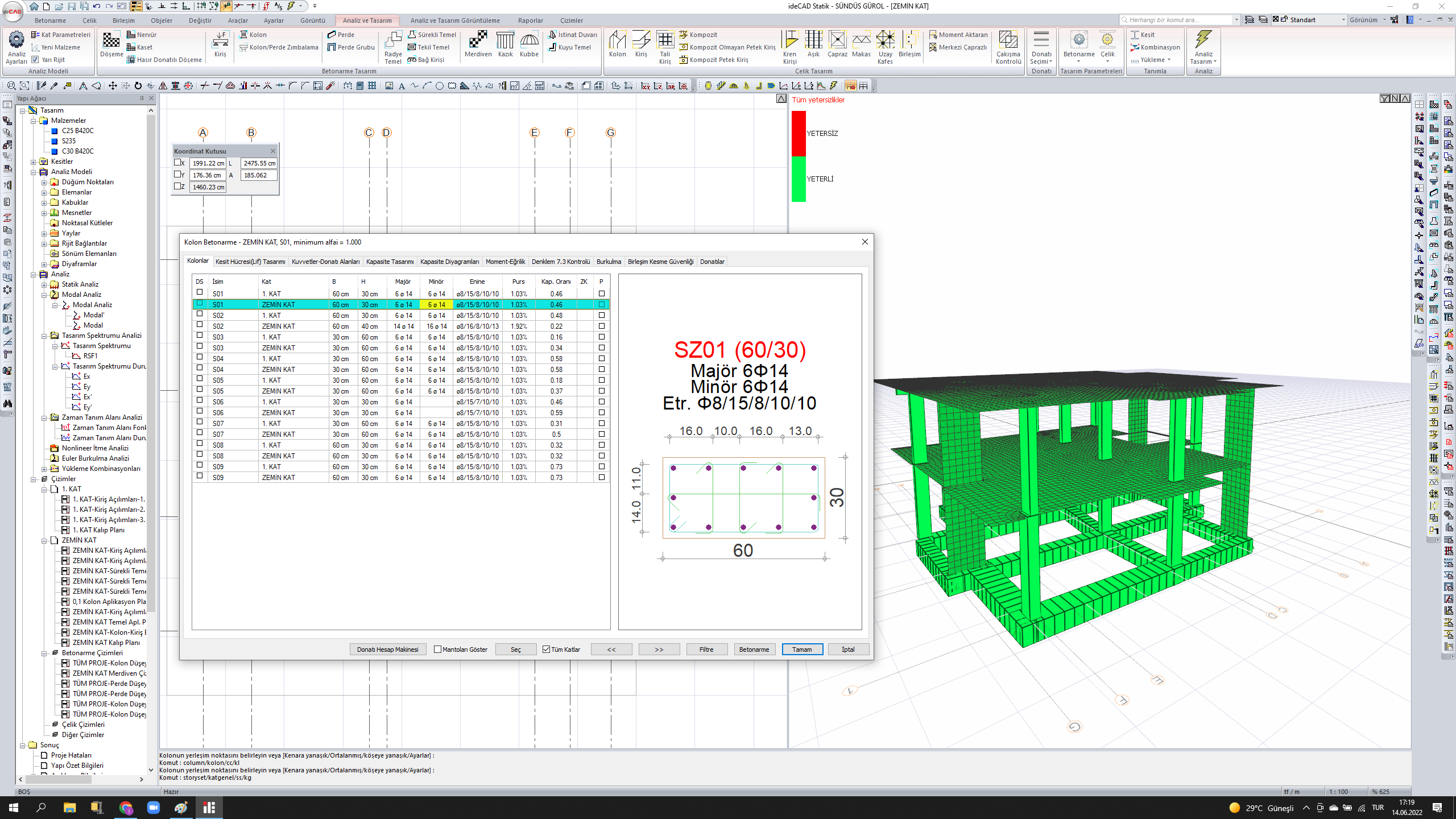Check DS box for S02 ZEMİN KAT row
The image size is (1456, 819).
point(200,325)
